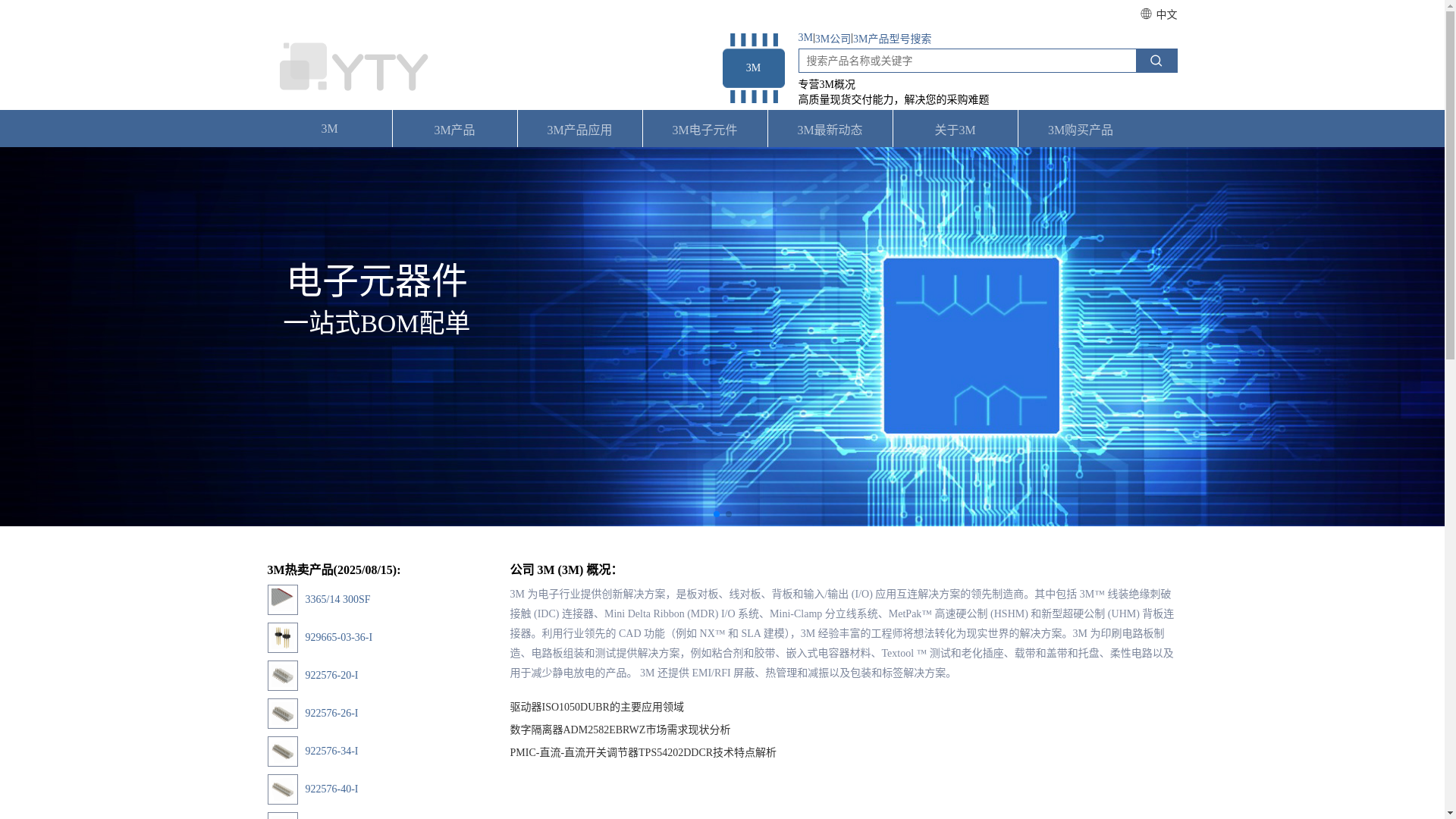Open the 3M购买产品 menu tab
The image size is (1456, 819).
click(1080, 129)
